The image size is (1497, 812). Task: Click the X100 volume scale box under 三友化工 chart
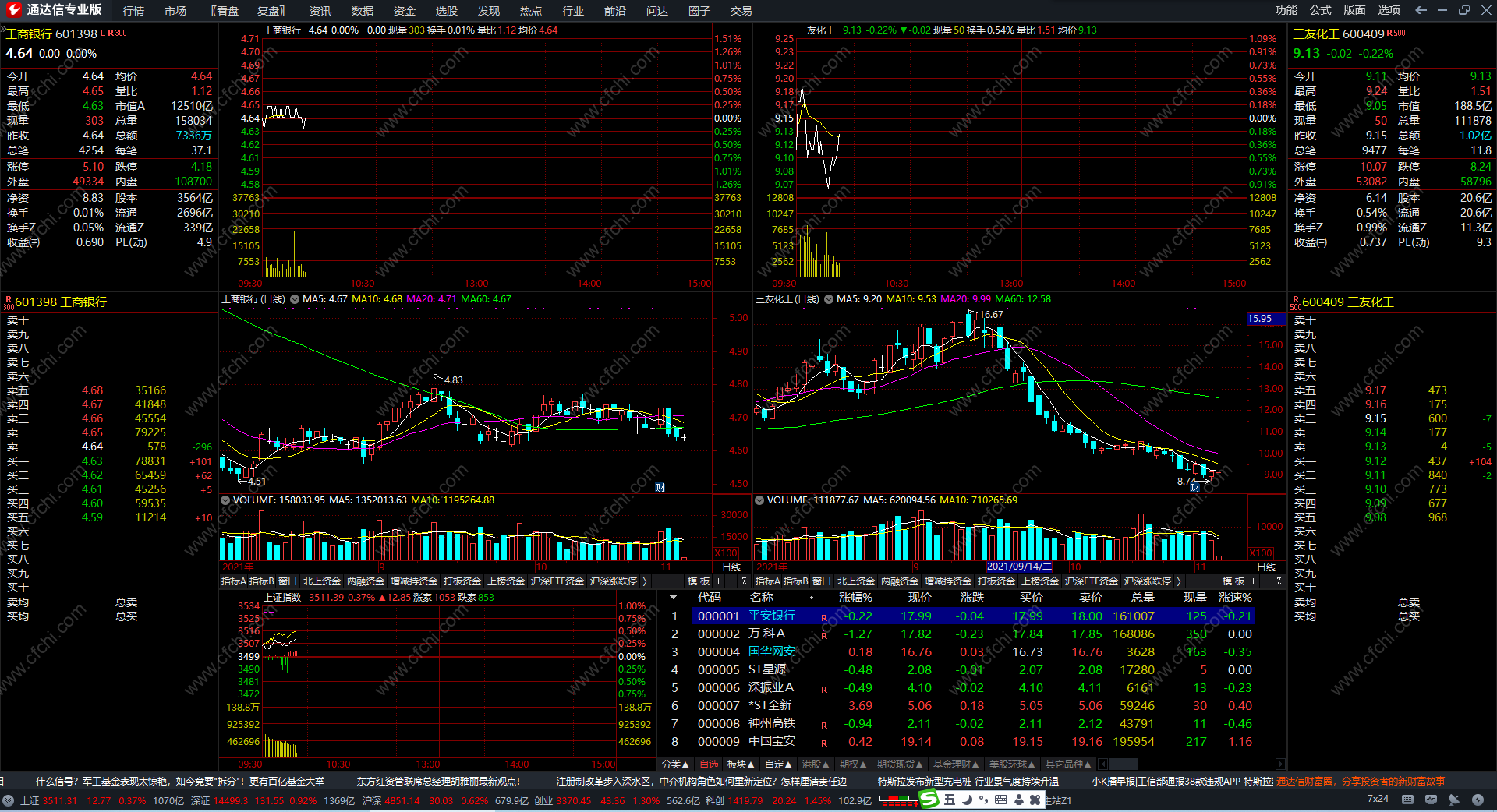pos(1261,553)
